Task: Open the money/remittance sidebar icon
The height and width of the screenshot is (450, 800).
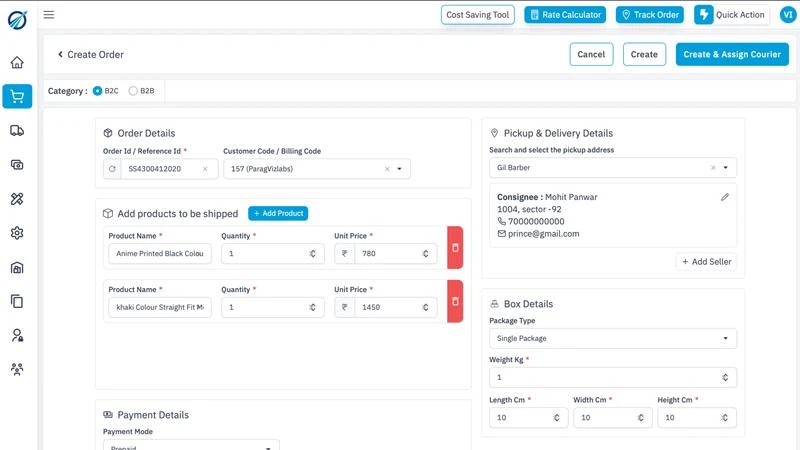Action: click(17, 165)
